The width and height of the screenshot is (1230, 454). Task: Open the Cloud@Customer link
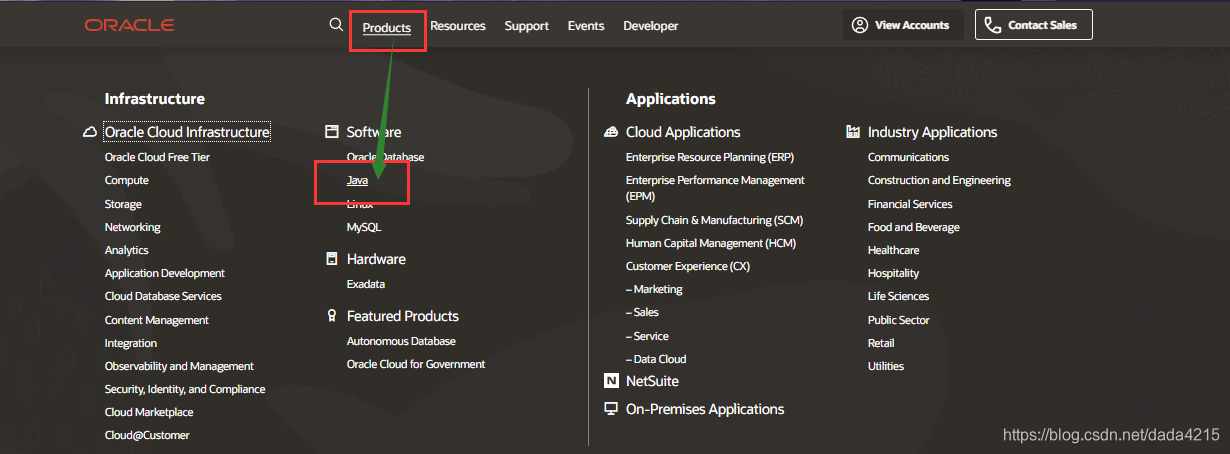(147, 435)
